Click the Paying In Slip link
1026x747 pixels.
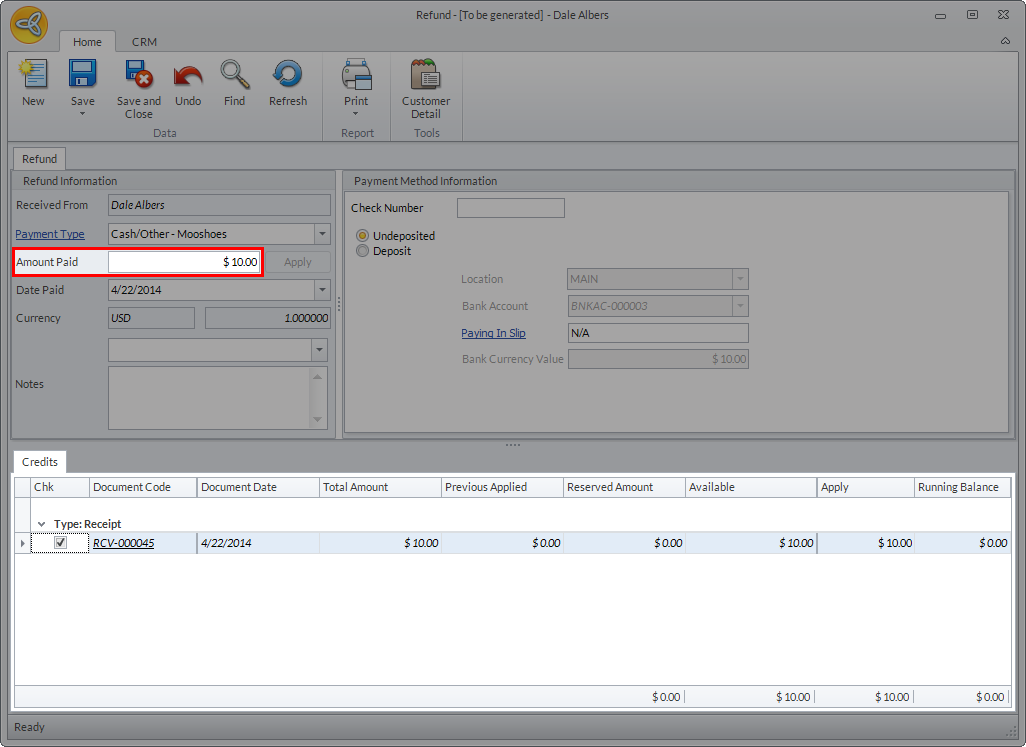[x=493, y=333]
